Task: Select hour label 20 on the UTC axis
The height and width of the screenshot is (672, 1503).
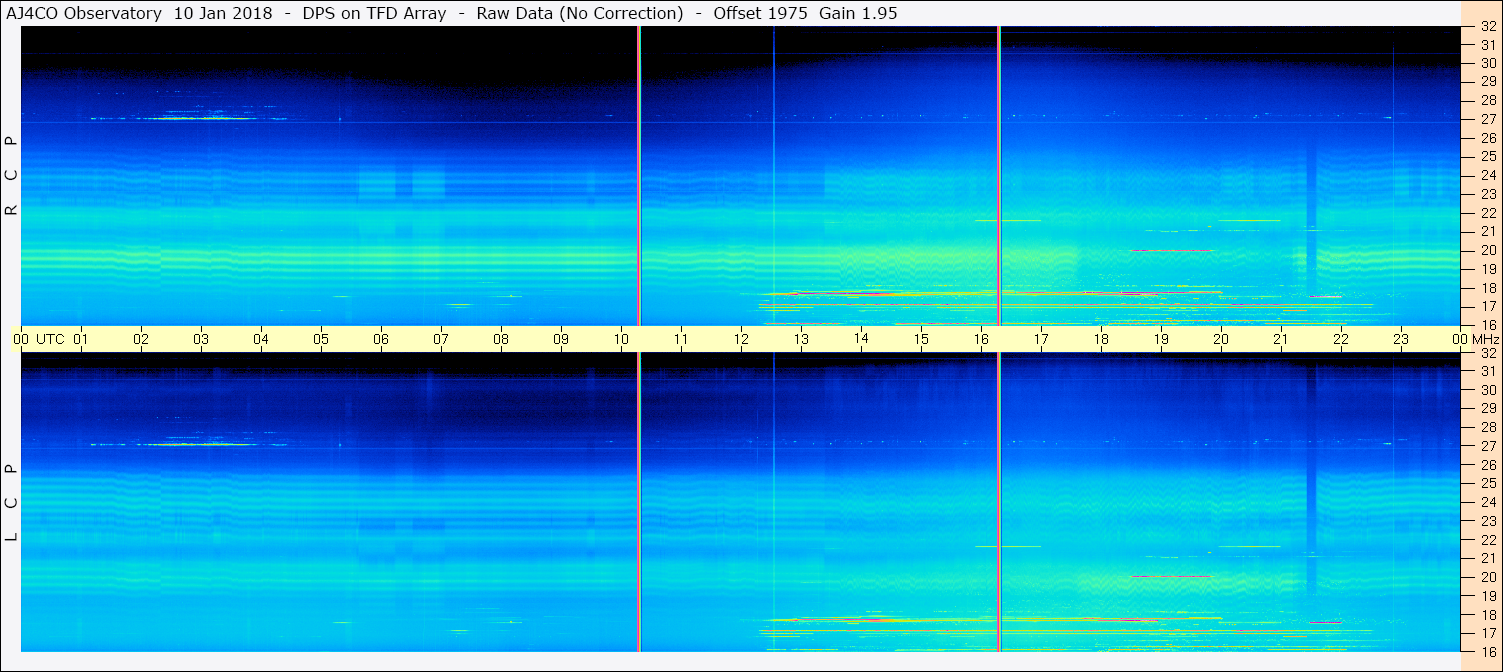Action: [1221, 339]
